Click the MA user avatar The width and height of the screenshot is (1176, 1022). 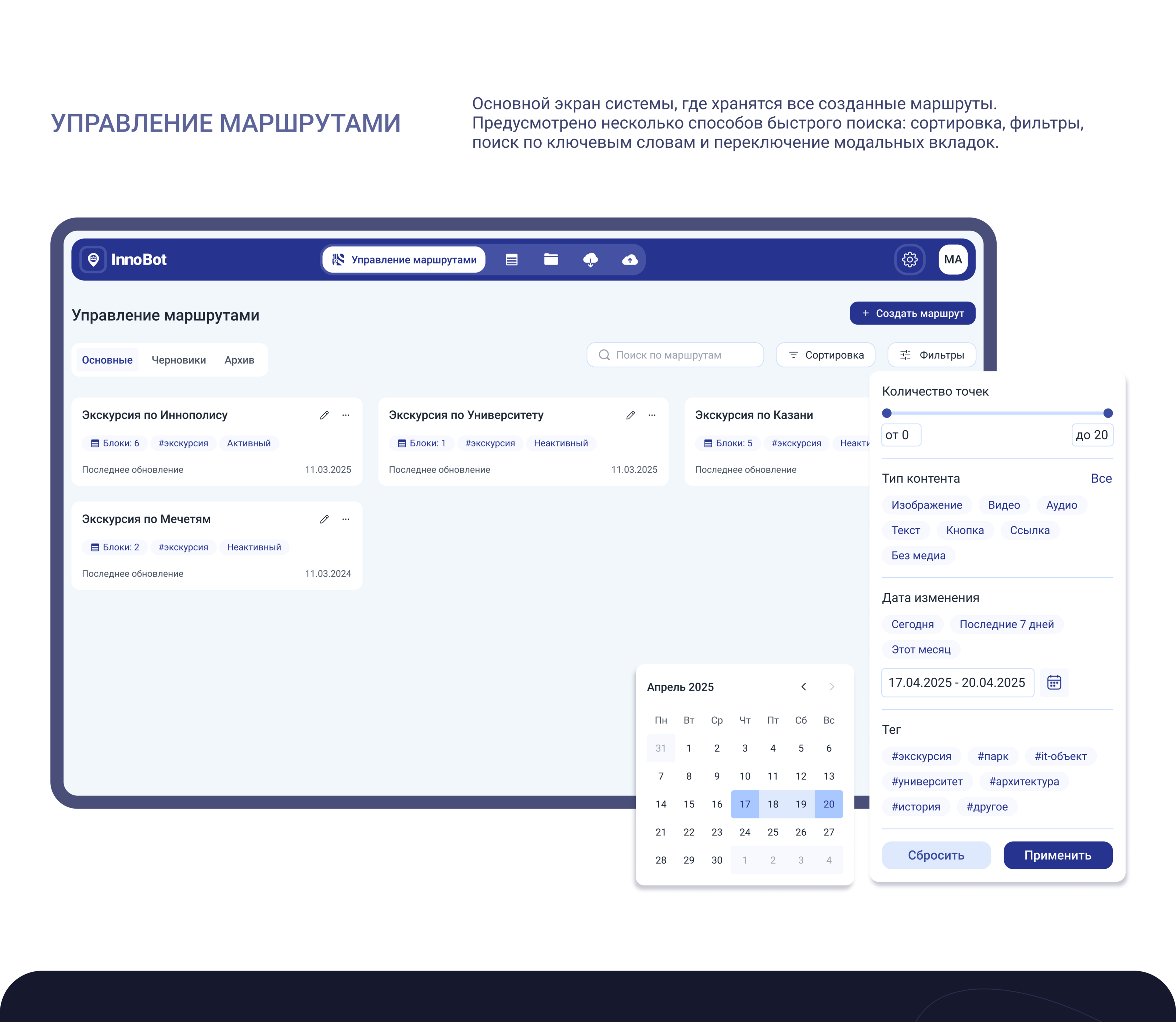[953, 260]
